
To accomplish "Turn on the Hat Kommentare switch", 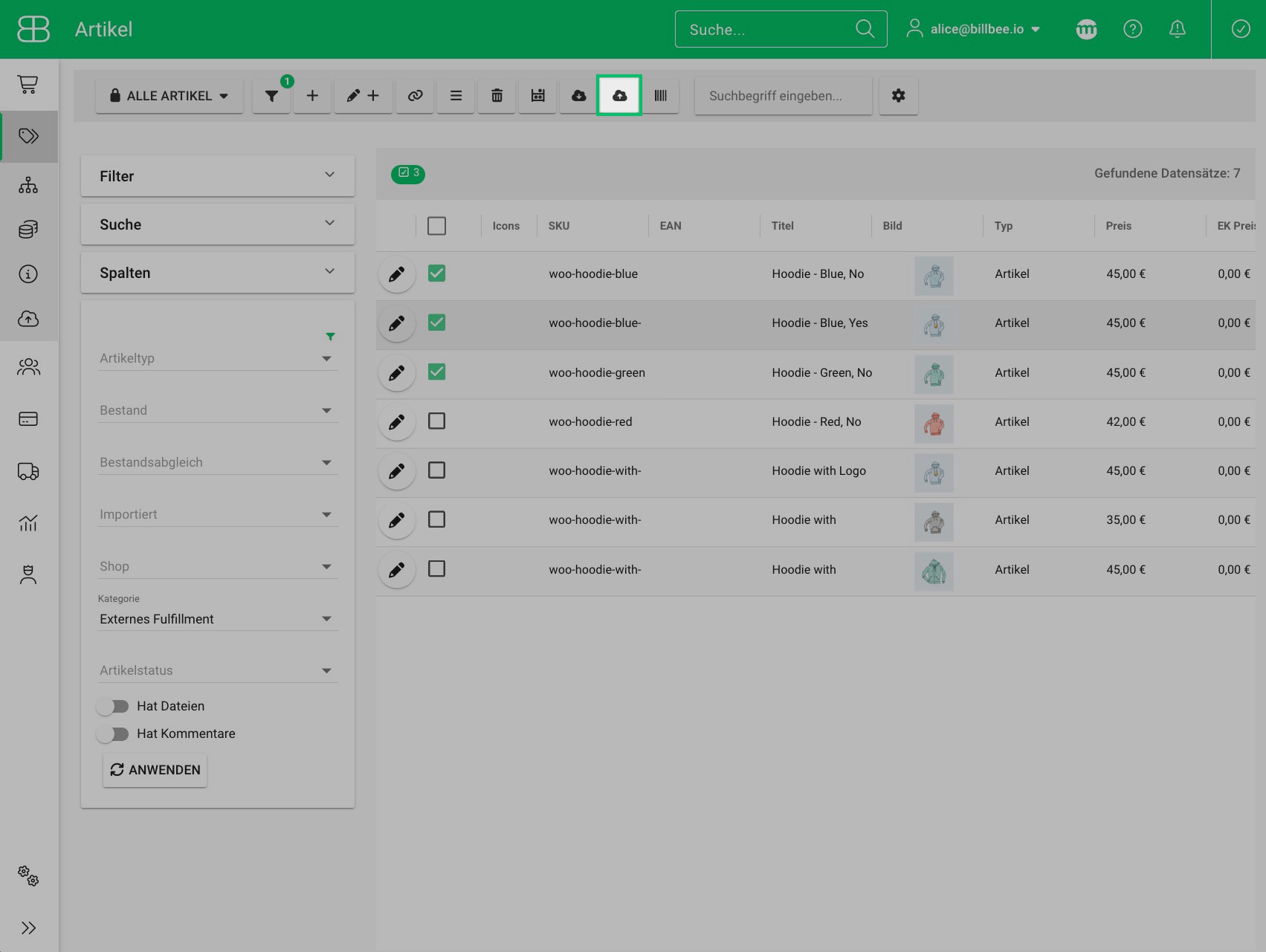I will click(x=113, y=734).
